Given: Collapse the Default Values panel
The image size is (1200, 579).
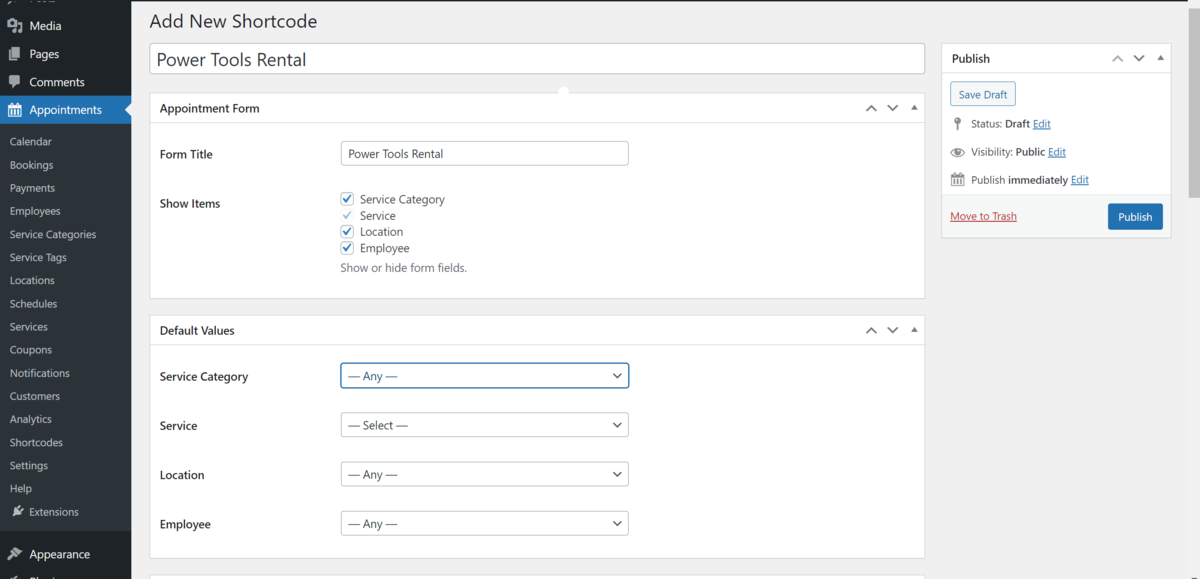Looking at the screenshot, I should pyautogui.click(x=914, y=329).
